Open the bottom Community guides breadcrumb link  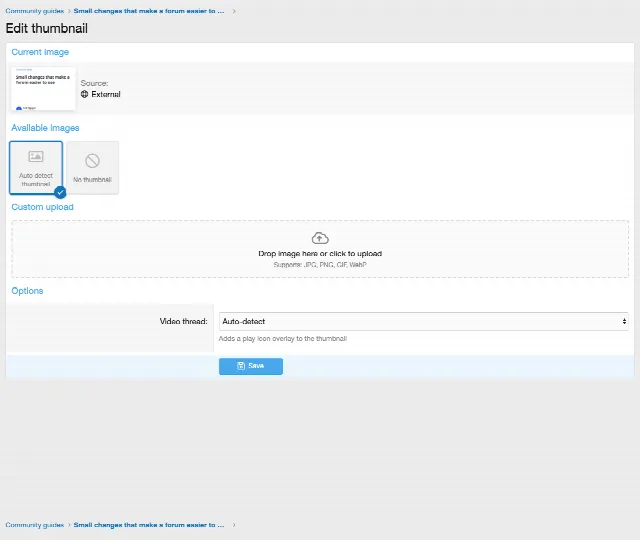pos(35,525)
